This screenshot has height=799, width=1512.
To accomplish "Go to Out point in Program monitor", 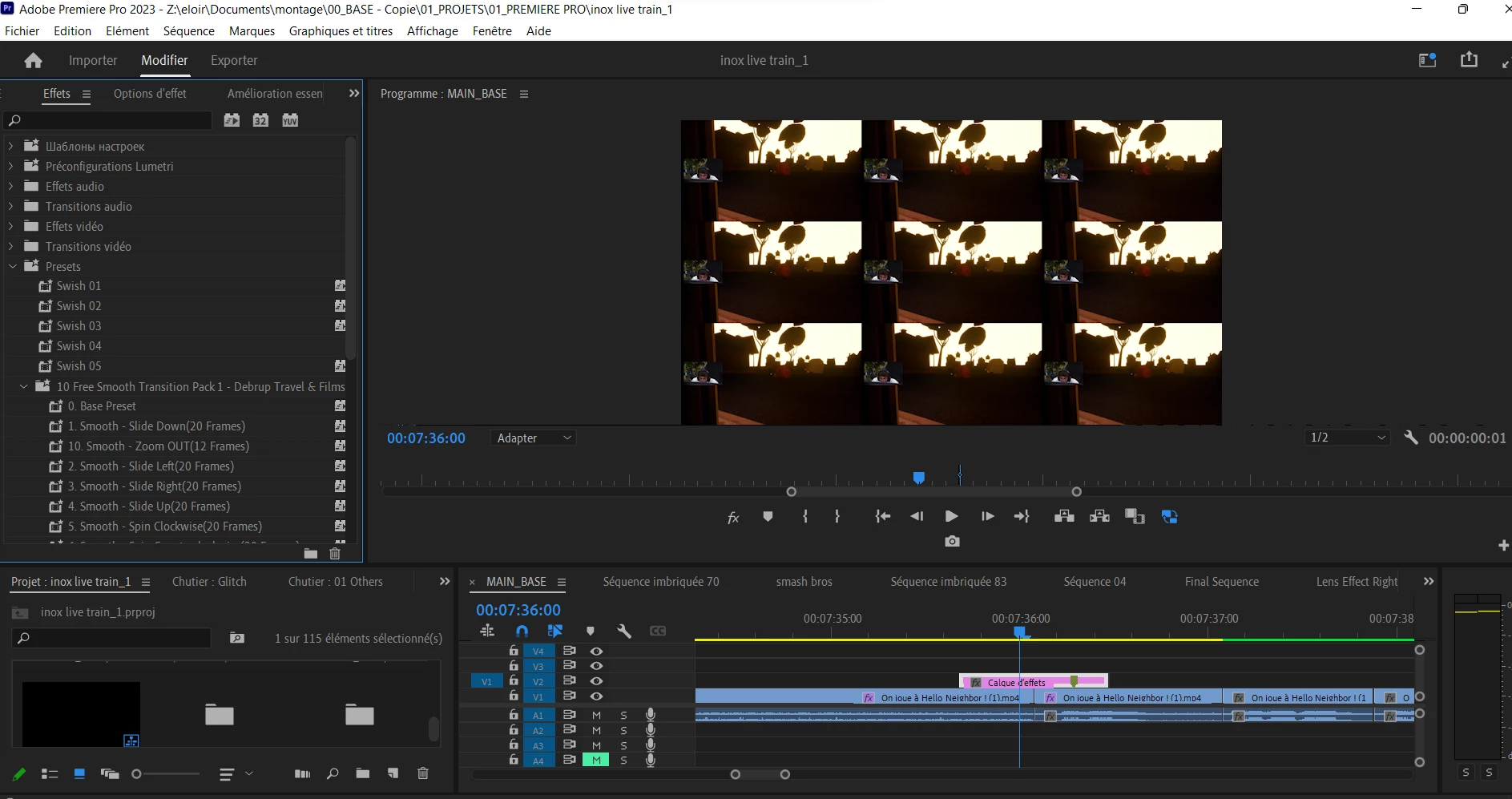I will click(1022, 517).
